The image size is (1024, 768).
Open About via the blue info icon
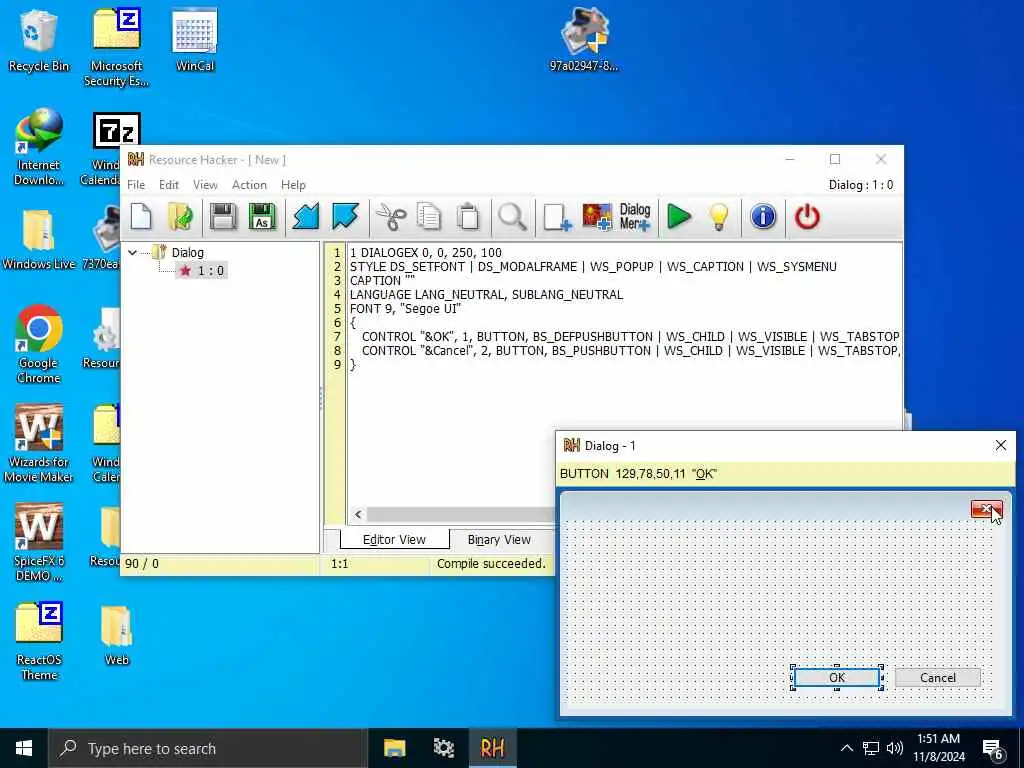coord(763,217)
